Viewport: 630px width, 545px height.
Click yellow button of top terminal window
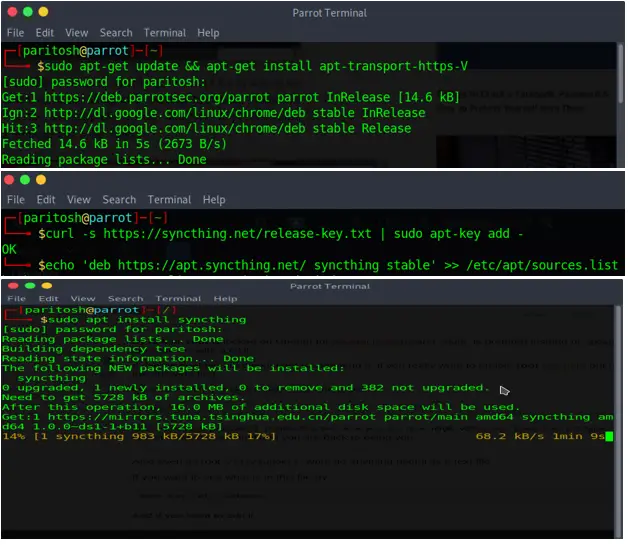(x=43, y=12)
